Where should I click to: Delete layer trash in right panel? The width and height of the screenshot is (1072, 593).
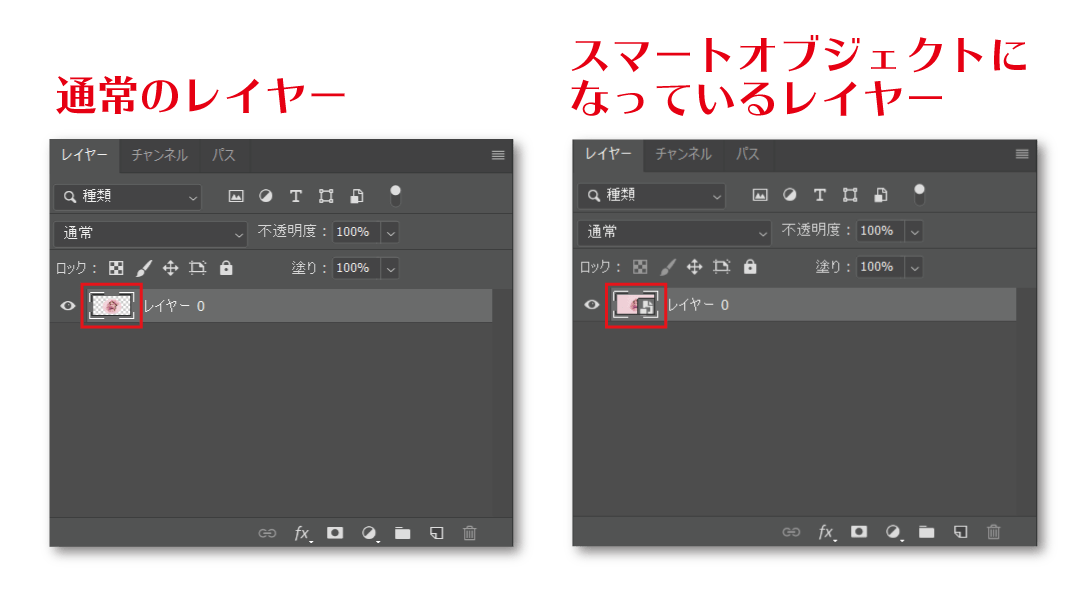click(x=993, y=531)
